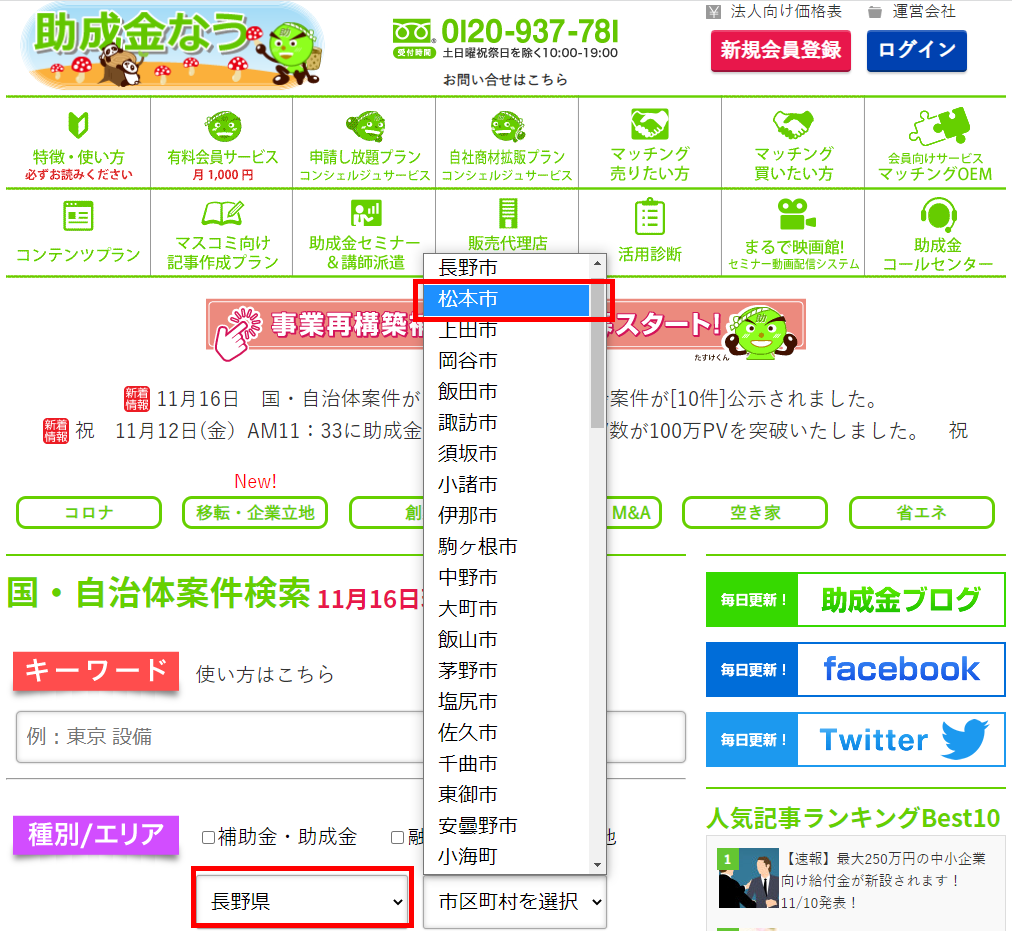Screen dimensions: 1012x931
Task: Toggle the 融資 checkbox
Action: [x=397, y=837]
